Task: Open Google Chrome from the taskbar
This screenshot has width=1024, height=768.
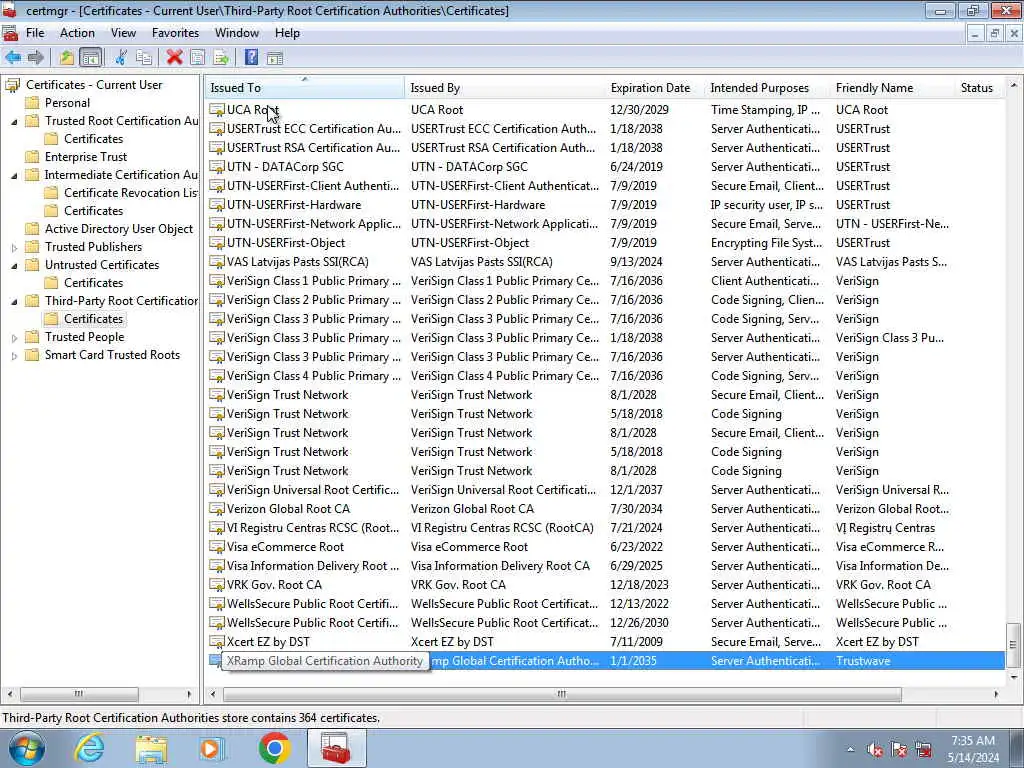Action: pyautogui.click(x=274, y=748)
